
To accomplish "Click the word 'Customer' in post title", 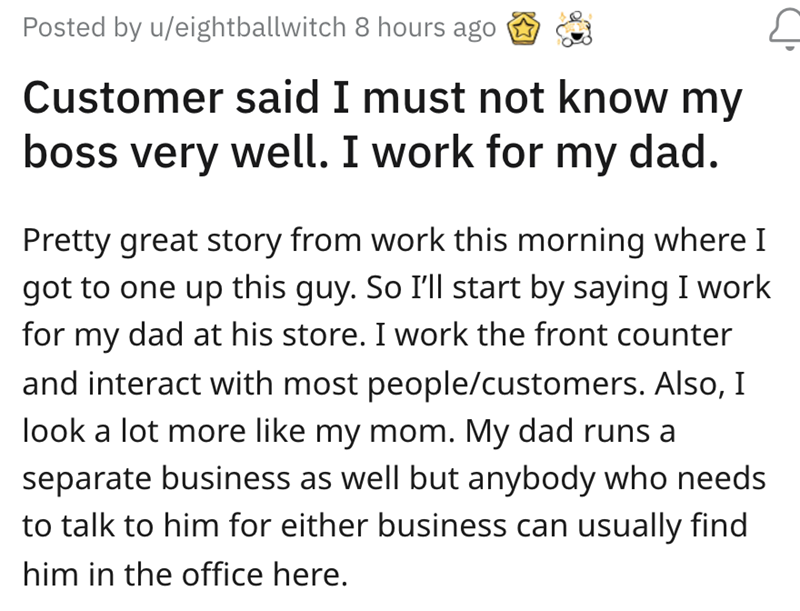I will 117,100.
